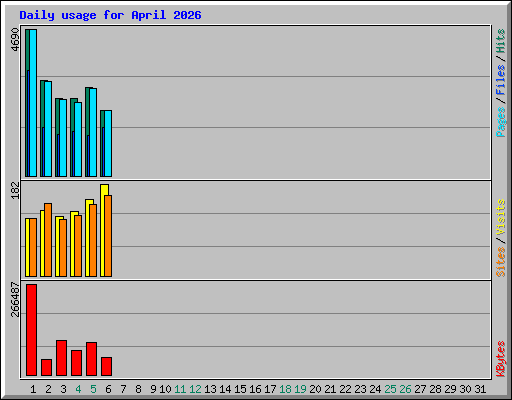This screenshot has width=512, height=400.
Task: Click day label 29 on x-axis
Action: click(x=450, y=389)
